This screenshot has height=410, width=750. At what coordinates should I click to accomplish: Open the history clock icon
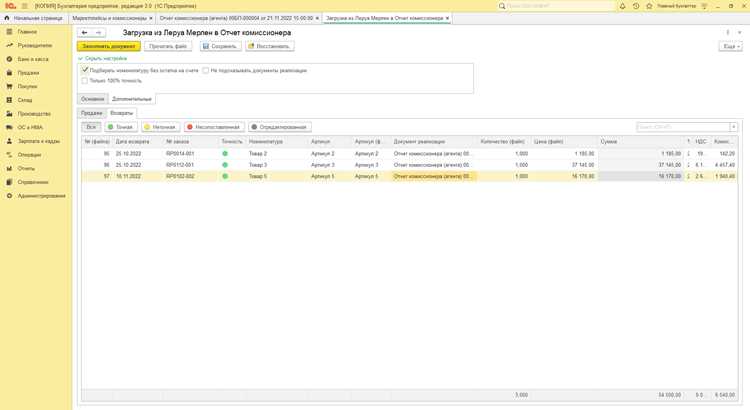(x=636, y=6)
